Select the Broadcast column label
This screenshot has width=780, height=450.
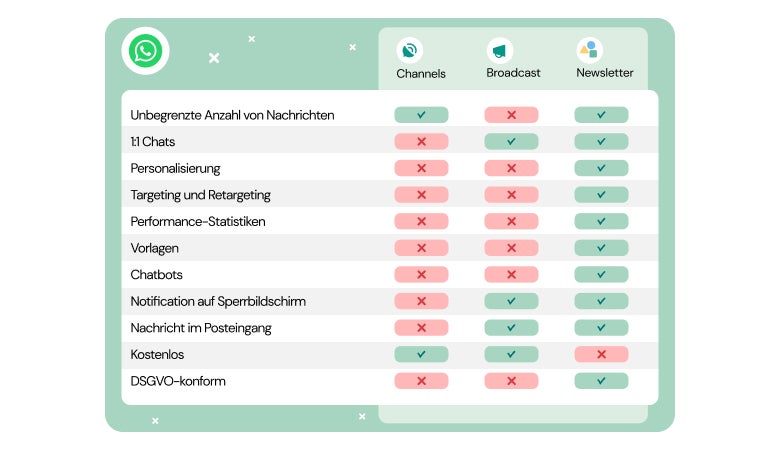pos(513,73)
